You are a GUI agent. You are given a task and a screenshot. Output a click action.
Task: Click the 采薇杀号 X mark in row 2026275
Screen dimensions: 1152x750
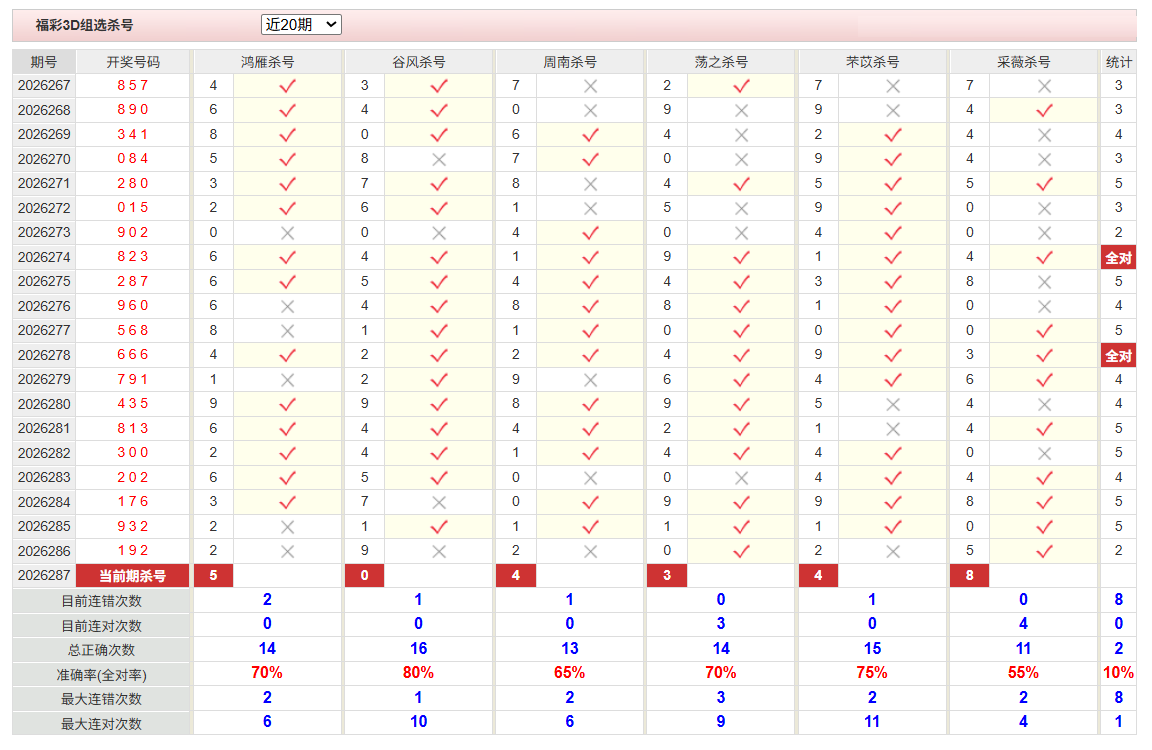[x=1044, y=282]
